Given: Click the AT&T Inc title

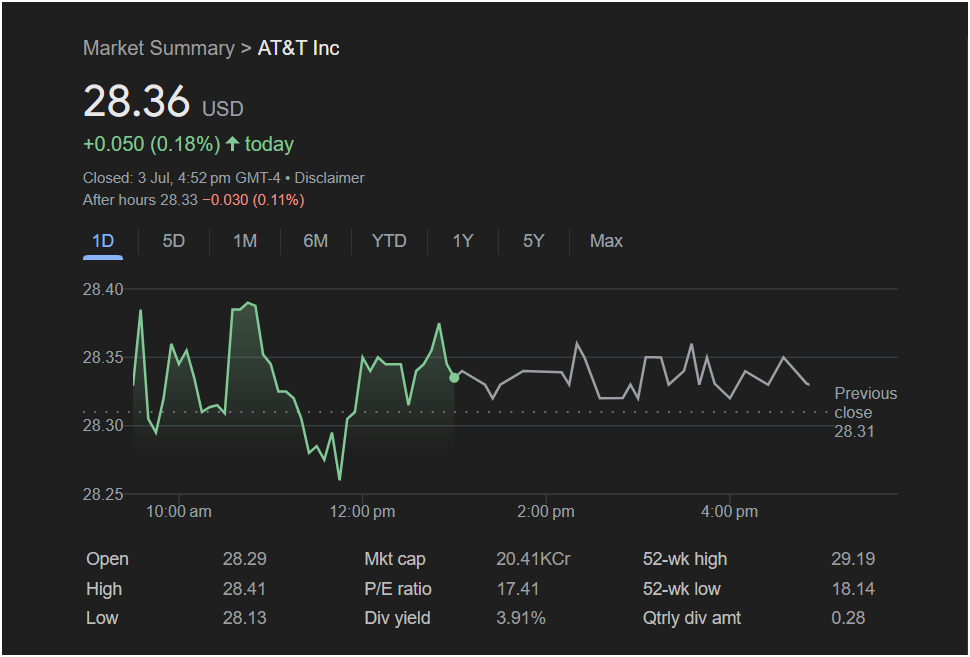Looking at the screenshot, I should coord(298,48).
